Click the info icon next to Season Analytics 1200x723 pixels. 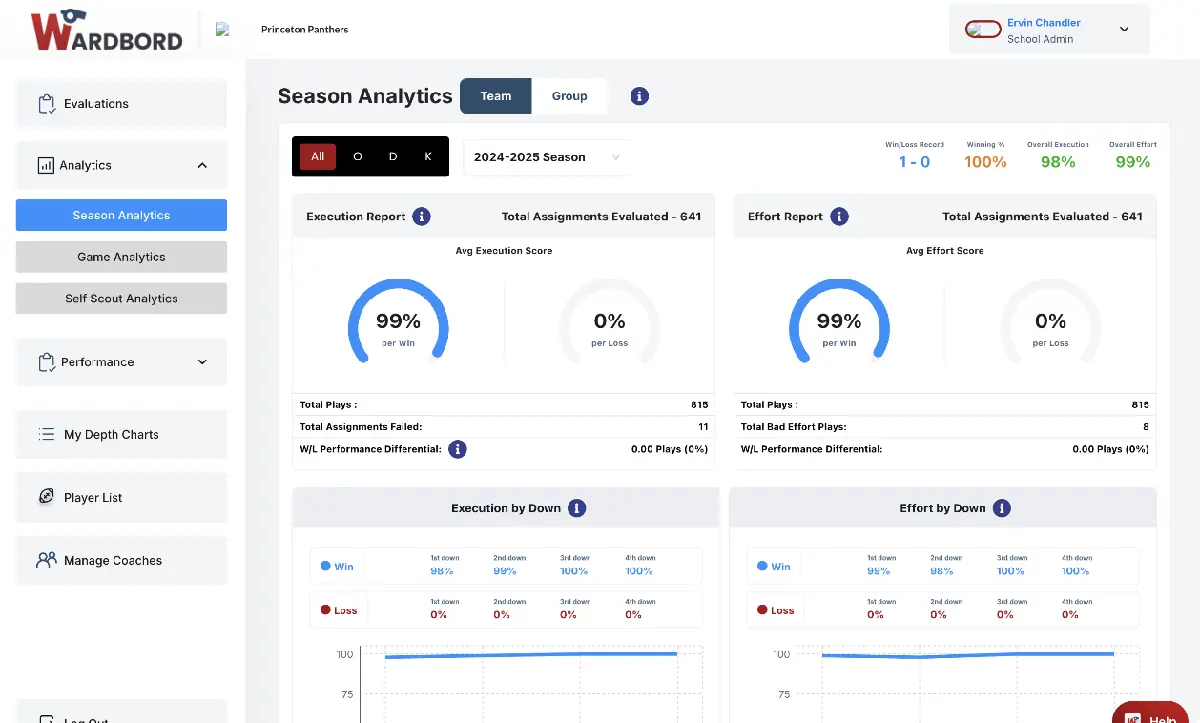[639, 95]
